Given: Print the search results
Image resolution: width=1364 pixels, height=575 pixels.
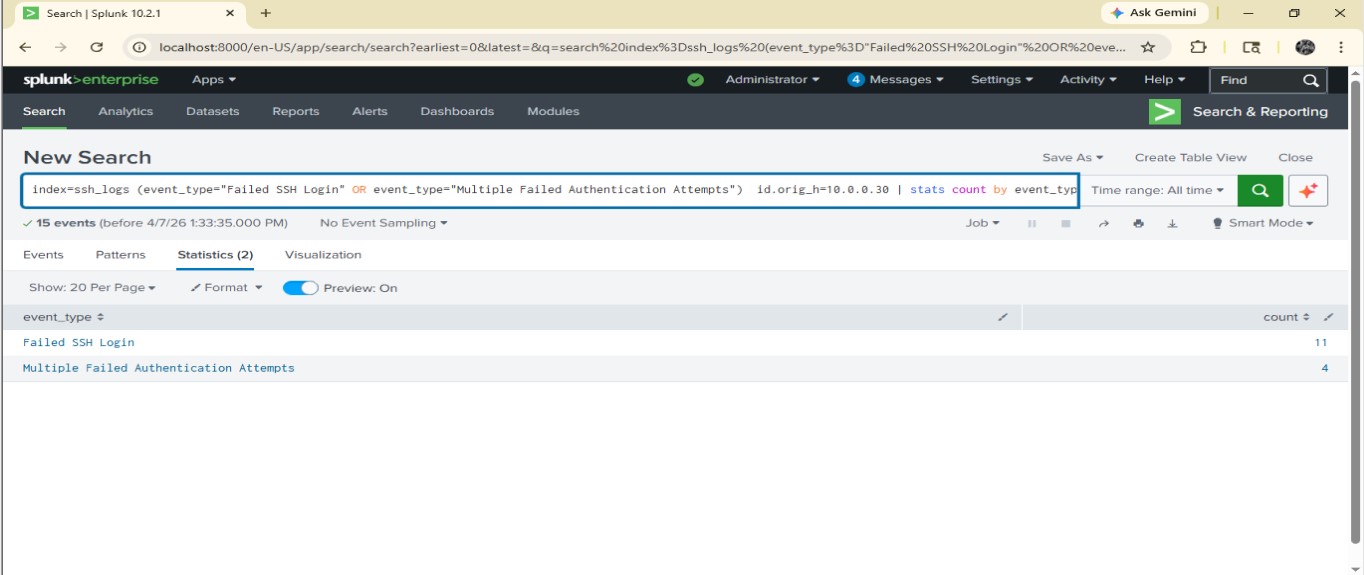Looking at the screenshot, I should [1138, 224].
